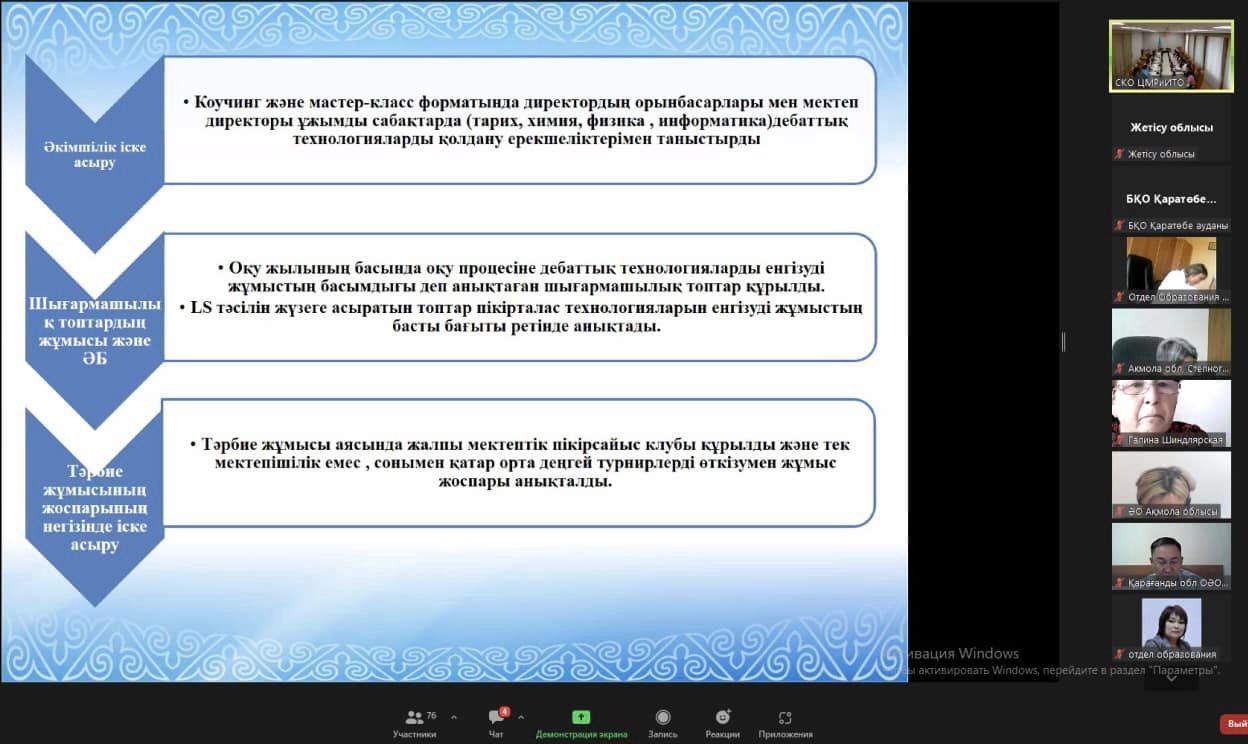1248x744 pixels.
Task: Open the Приложения apps panel
Action: pos(785,724)
